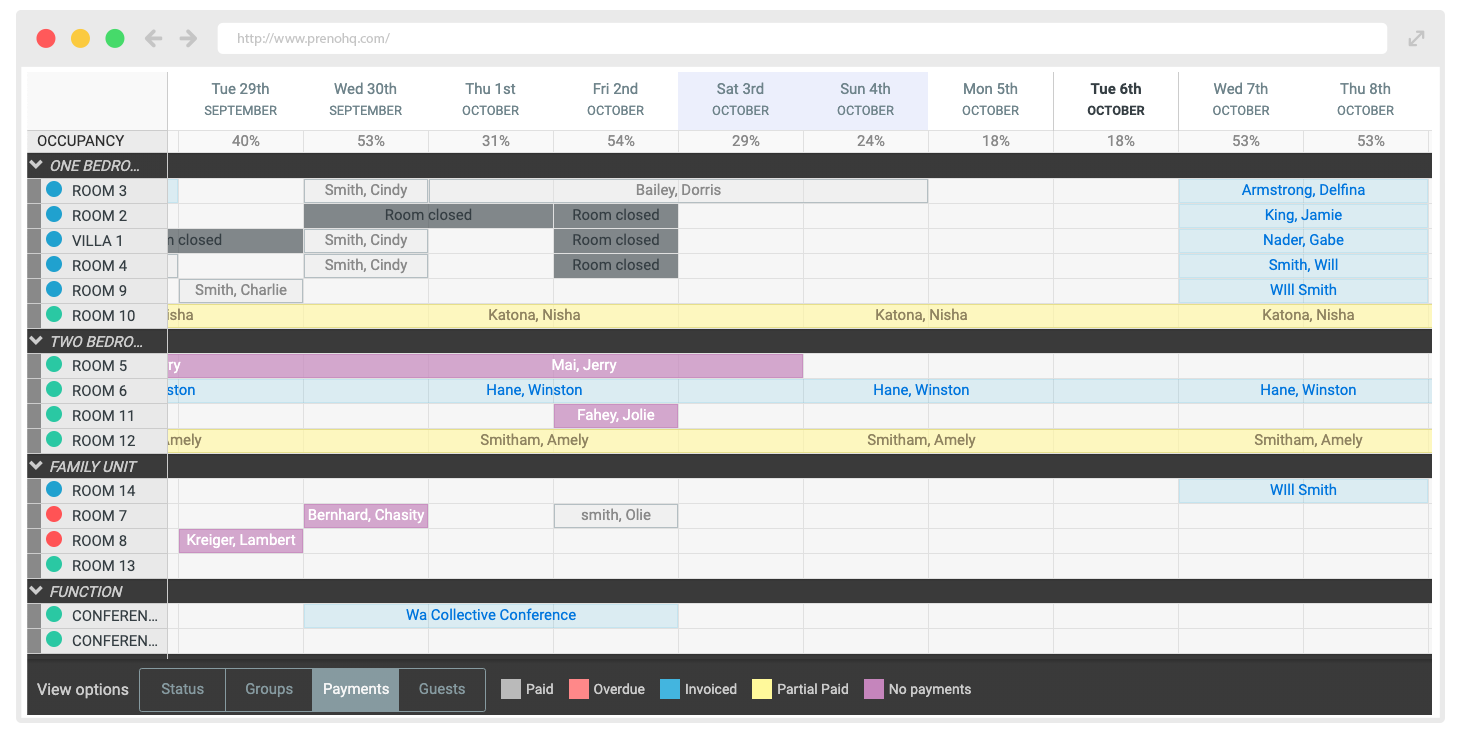This screenshot has width=1459, height=746.
Task: Collapse the Function group
Action: (37, 591)
